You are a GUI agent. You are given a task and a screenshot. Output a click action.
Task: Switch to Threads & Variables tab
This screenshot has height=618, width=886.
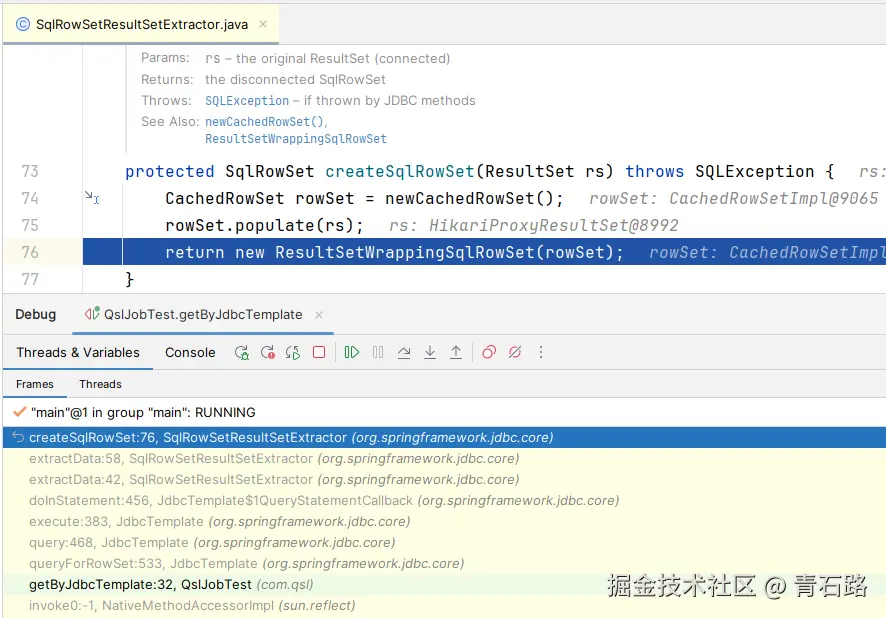click(x=78, y=352)
